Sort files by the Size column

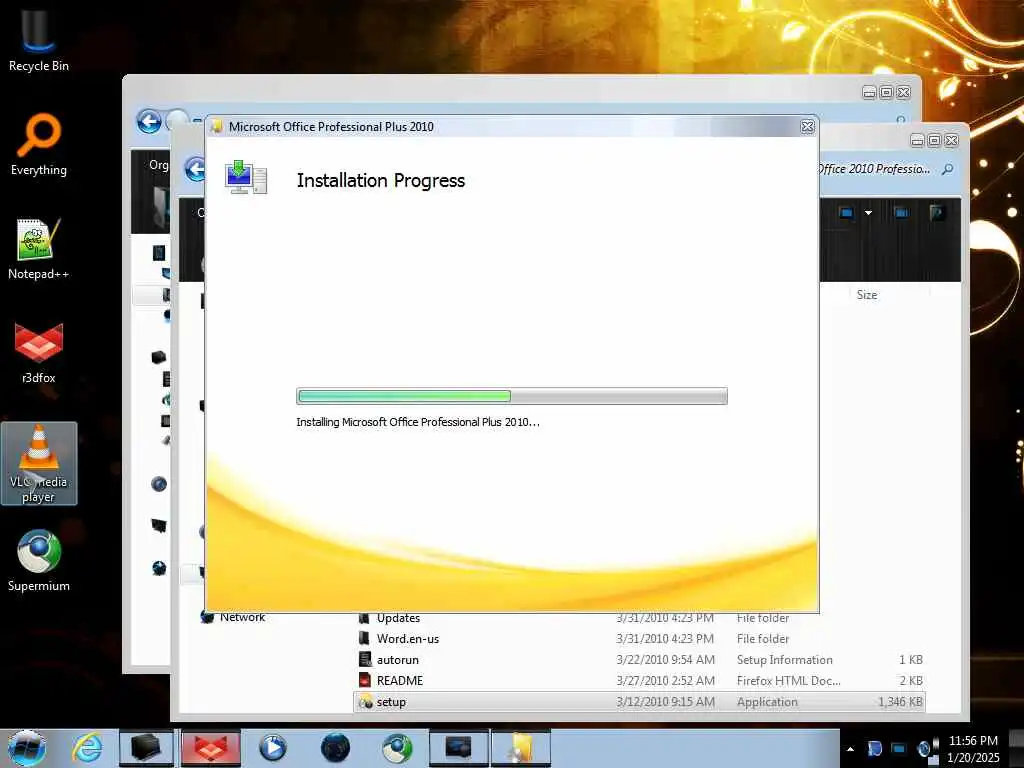[x=867, y=295]
